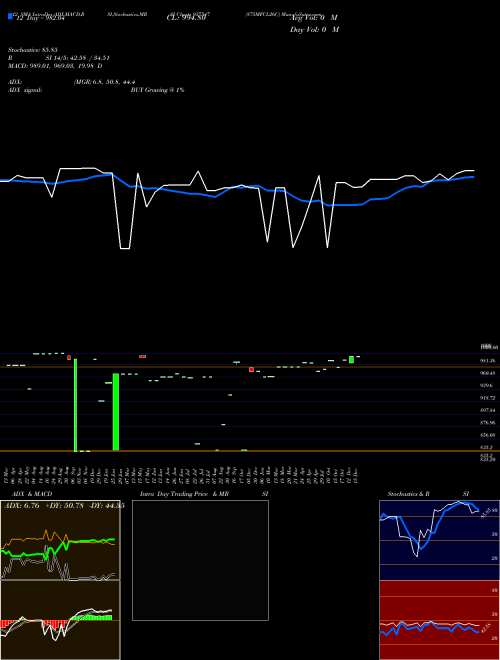Click the 'CL: 994.80' closing price text
Image resolution: width=500 pixels, height=660 pixels.
[186, 18]
